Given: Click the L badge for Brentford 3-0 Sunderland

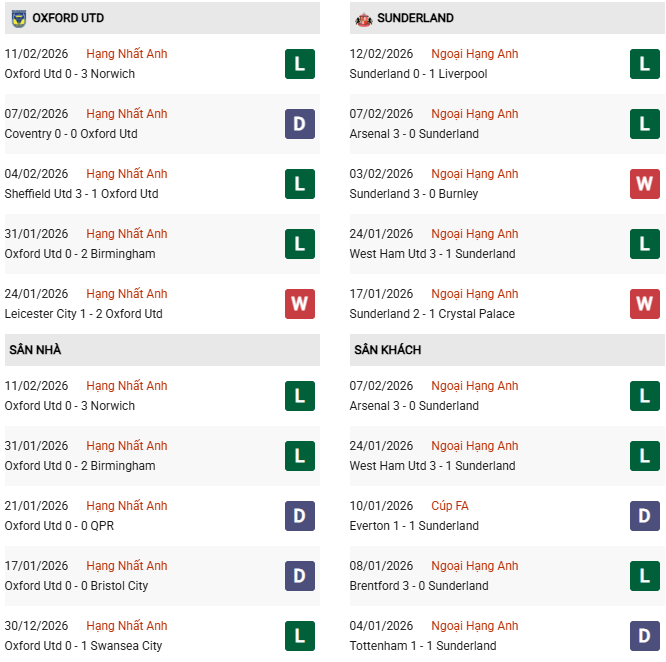Looking at the screenshot, I should point(644,576).
